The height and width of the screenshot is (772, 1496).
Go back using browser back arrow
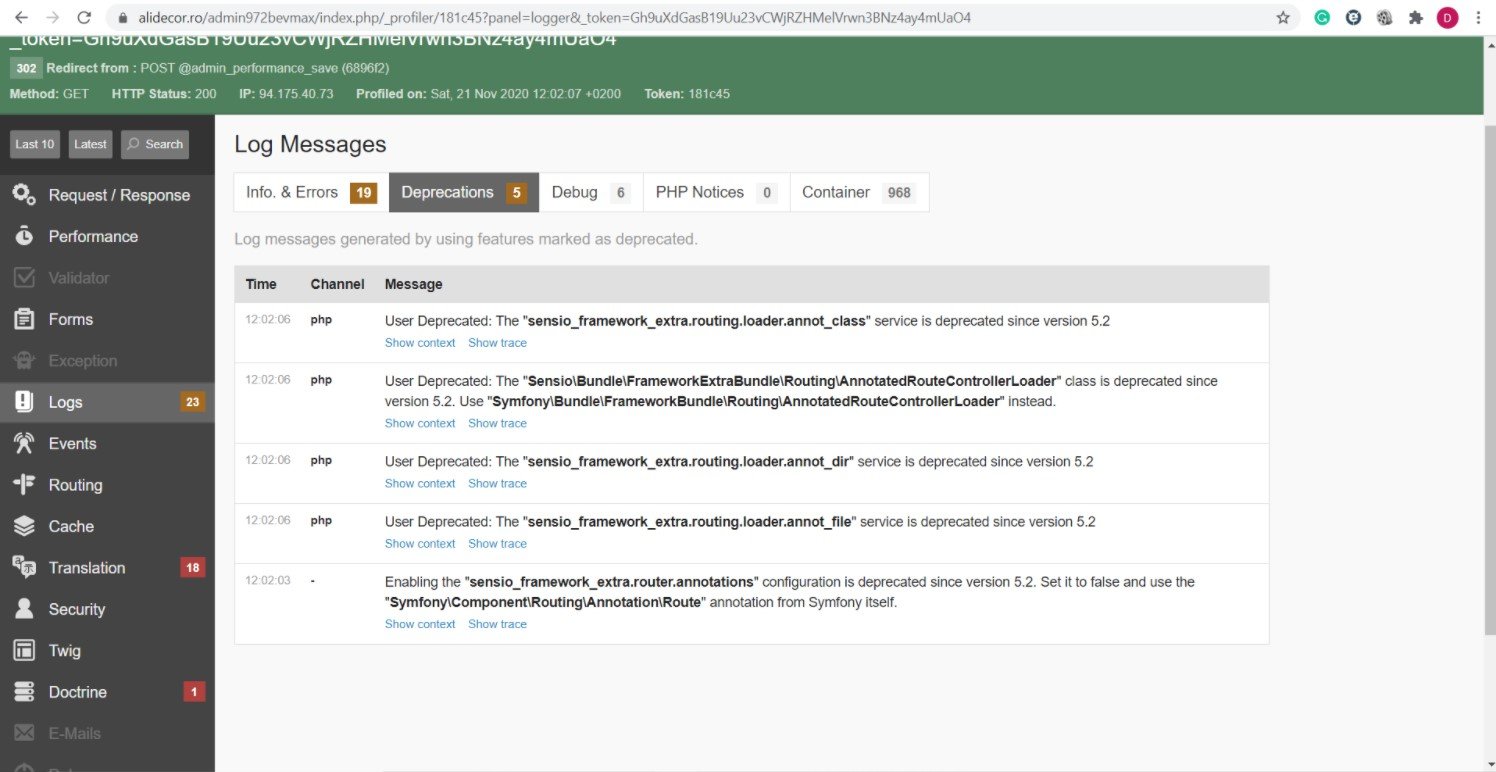coord(22,17)
